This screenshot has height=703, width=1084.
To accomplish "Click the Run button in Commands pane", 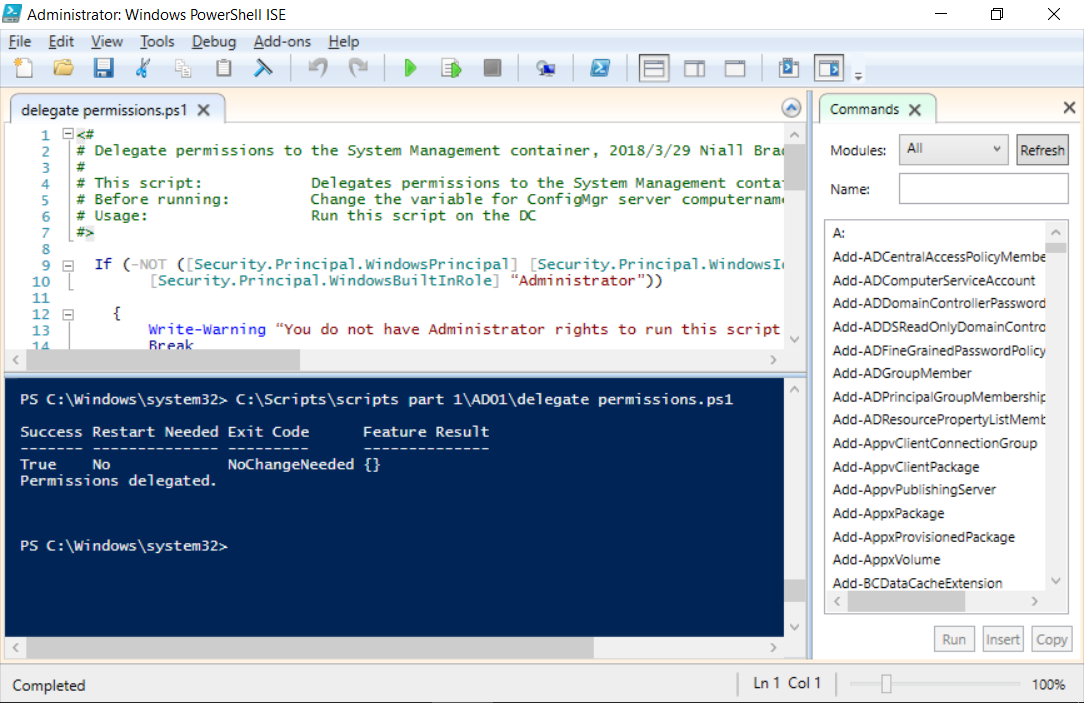I will 954,639.
